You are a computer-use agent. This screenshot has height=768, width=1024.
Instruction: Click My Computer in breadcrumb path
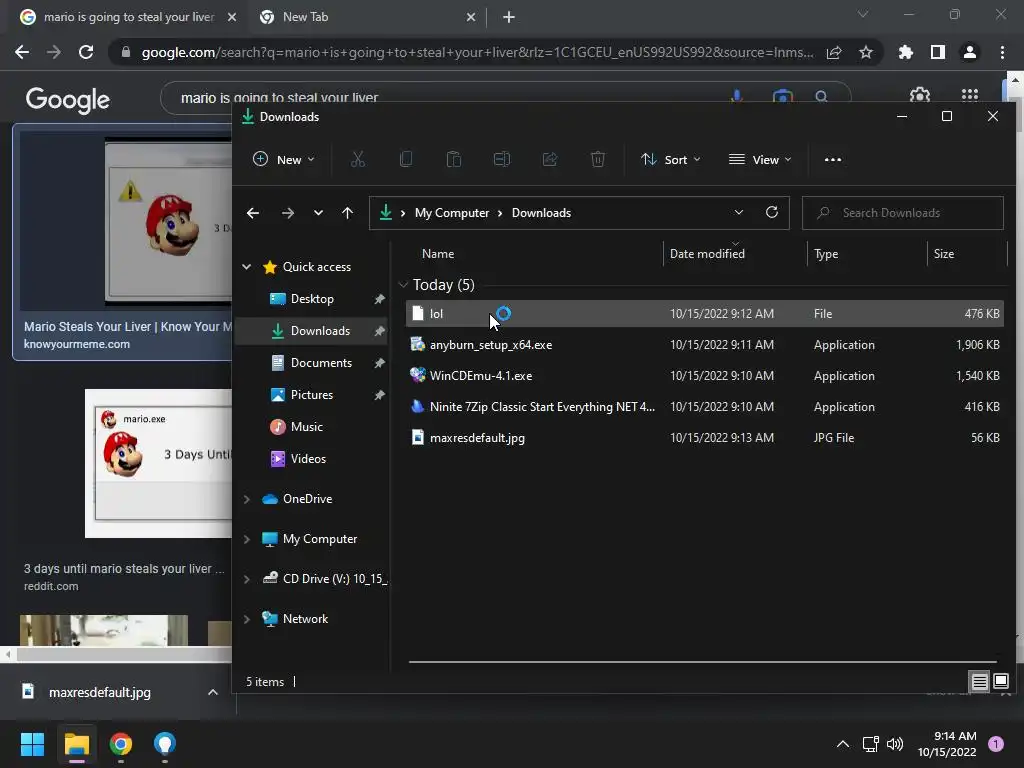click(452, 213)
